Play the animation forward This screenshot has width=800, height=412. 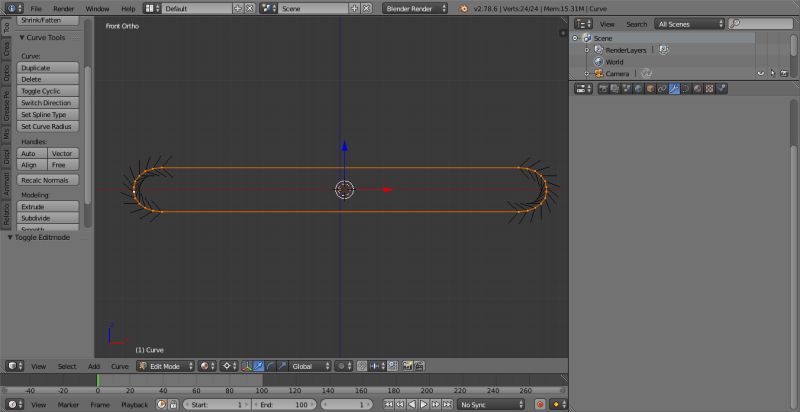pyautogui.click(x=424, y=404)
